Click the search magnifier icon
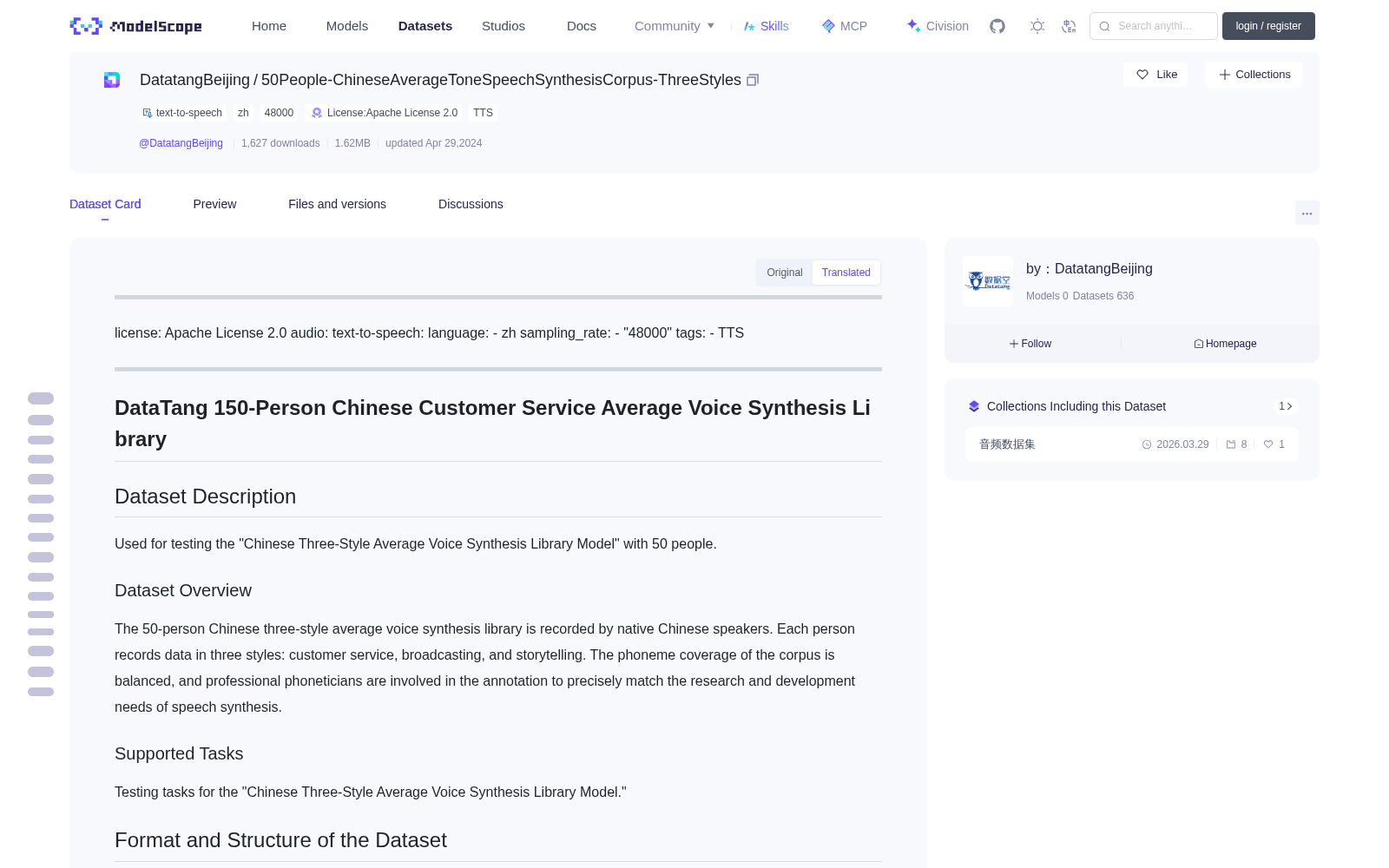The height and width of the screenshot is (868, 1389). (x=1105, y=26)
